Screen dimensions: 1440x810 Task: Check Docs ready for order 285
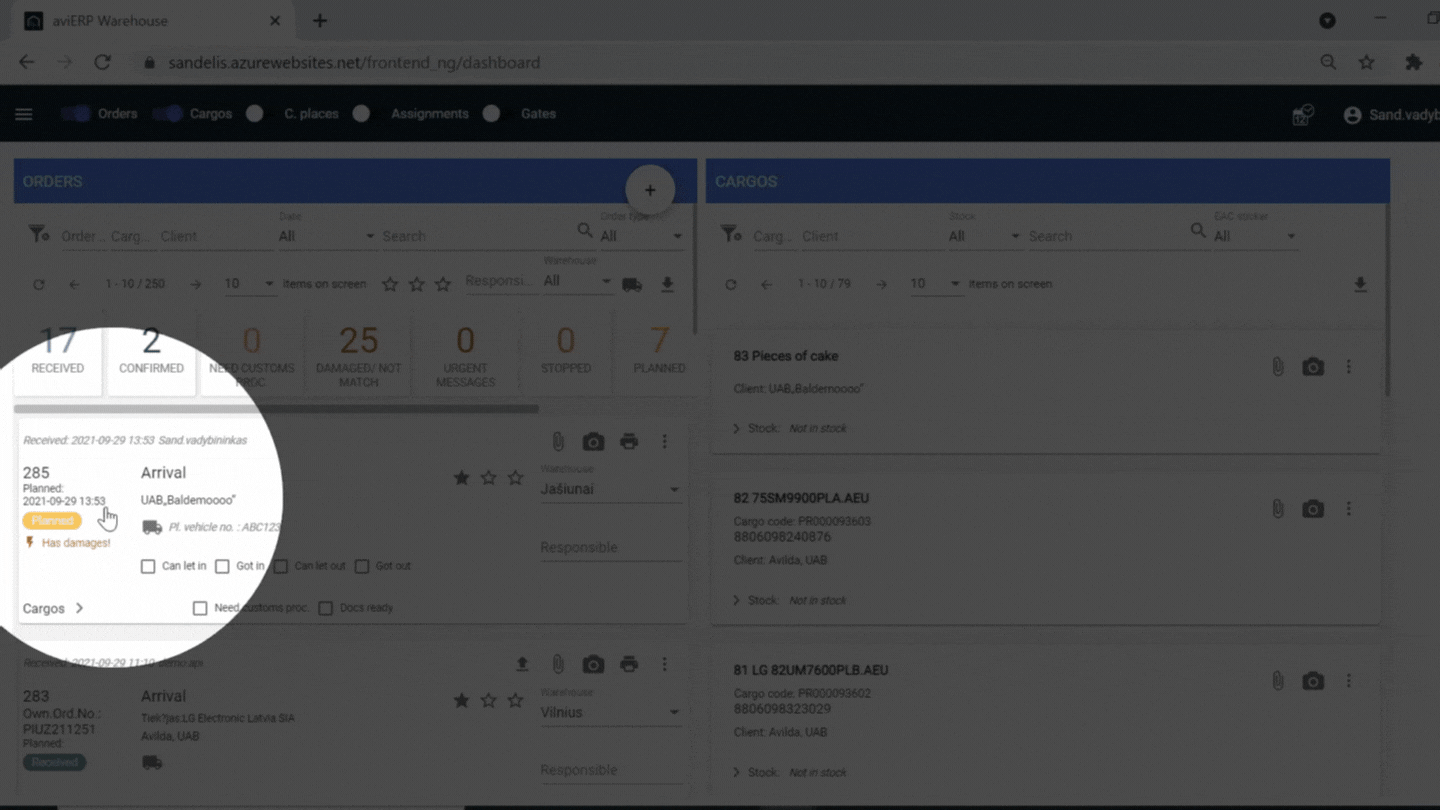click(x=325, y=608)
